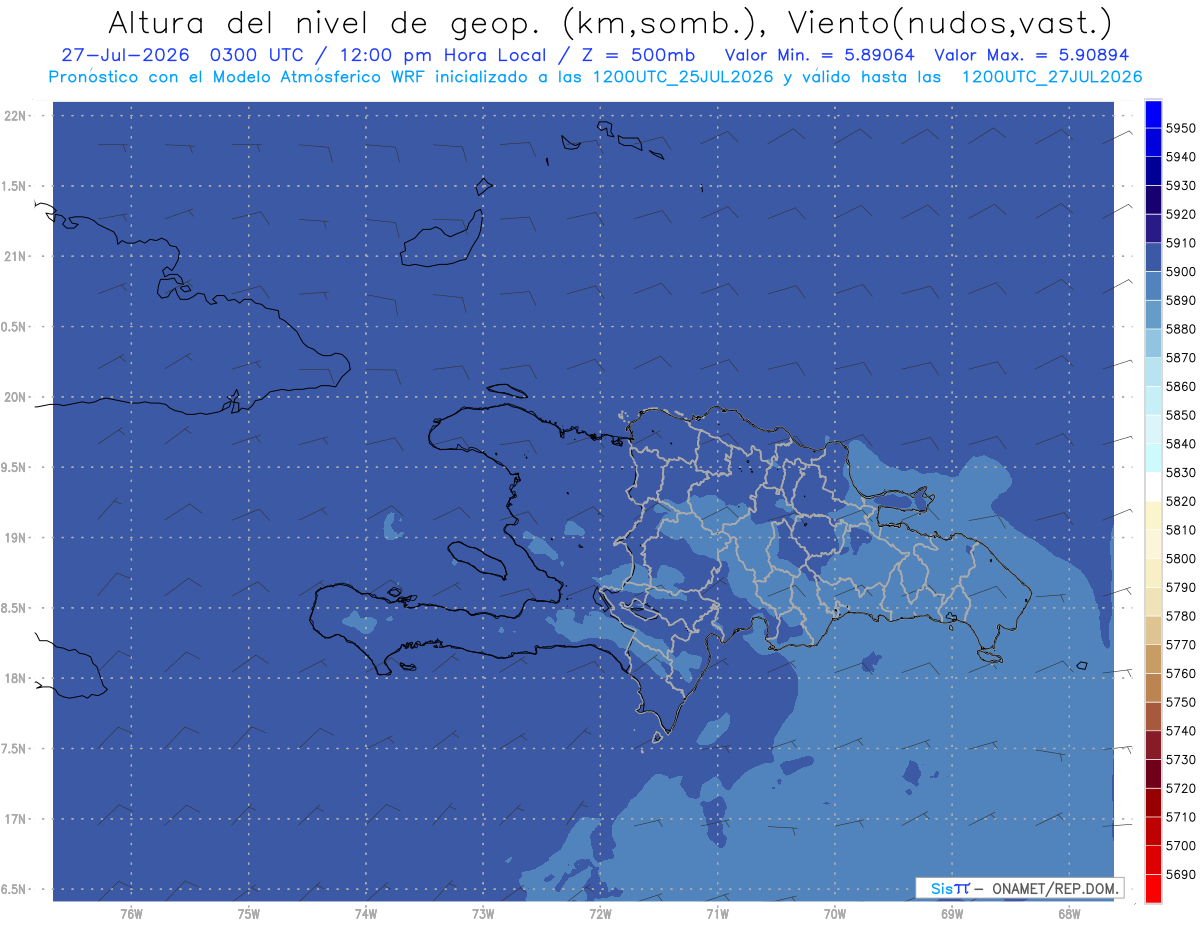Click the '5740' colorbar value

point(1181,731)
